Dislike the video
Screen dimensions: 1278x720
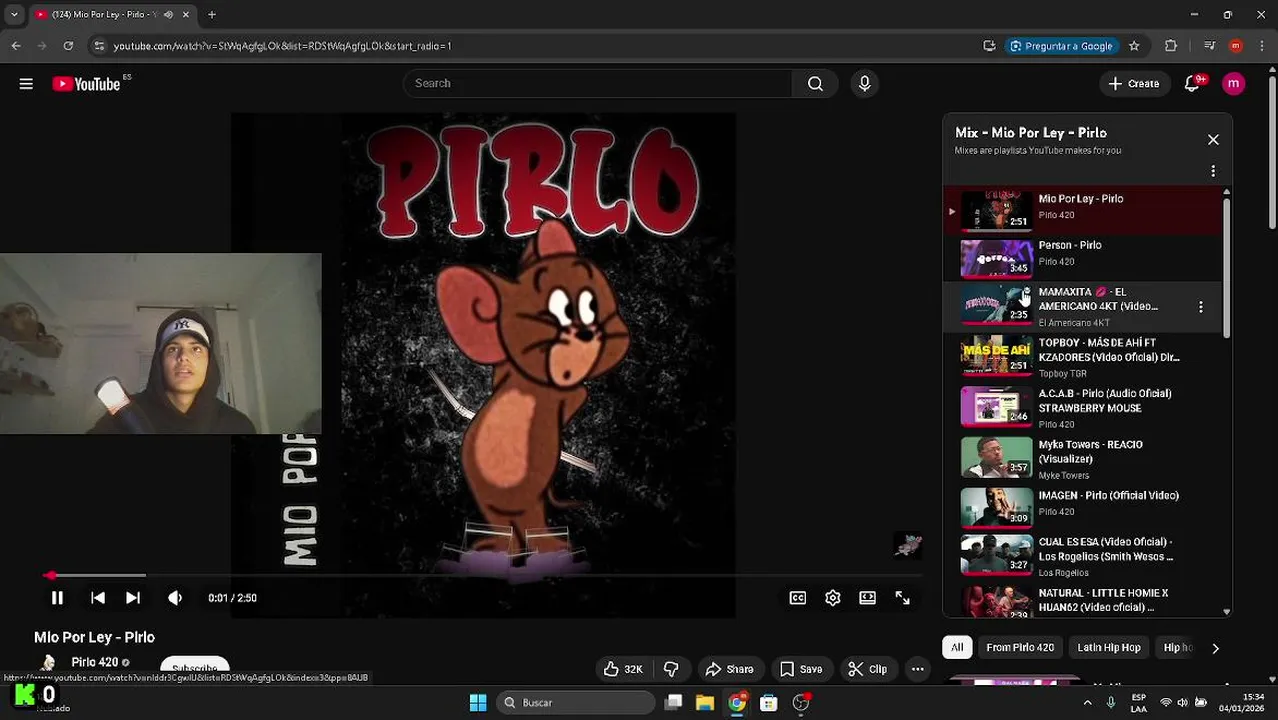coord(671,669)
